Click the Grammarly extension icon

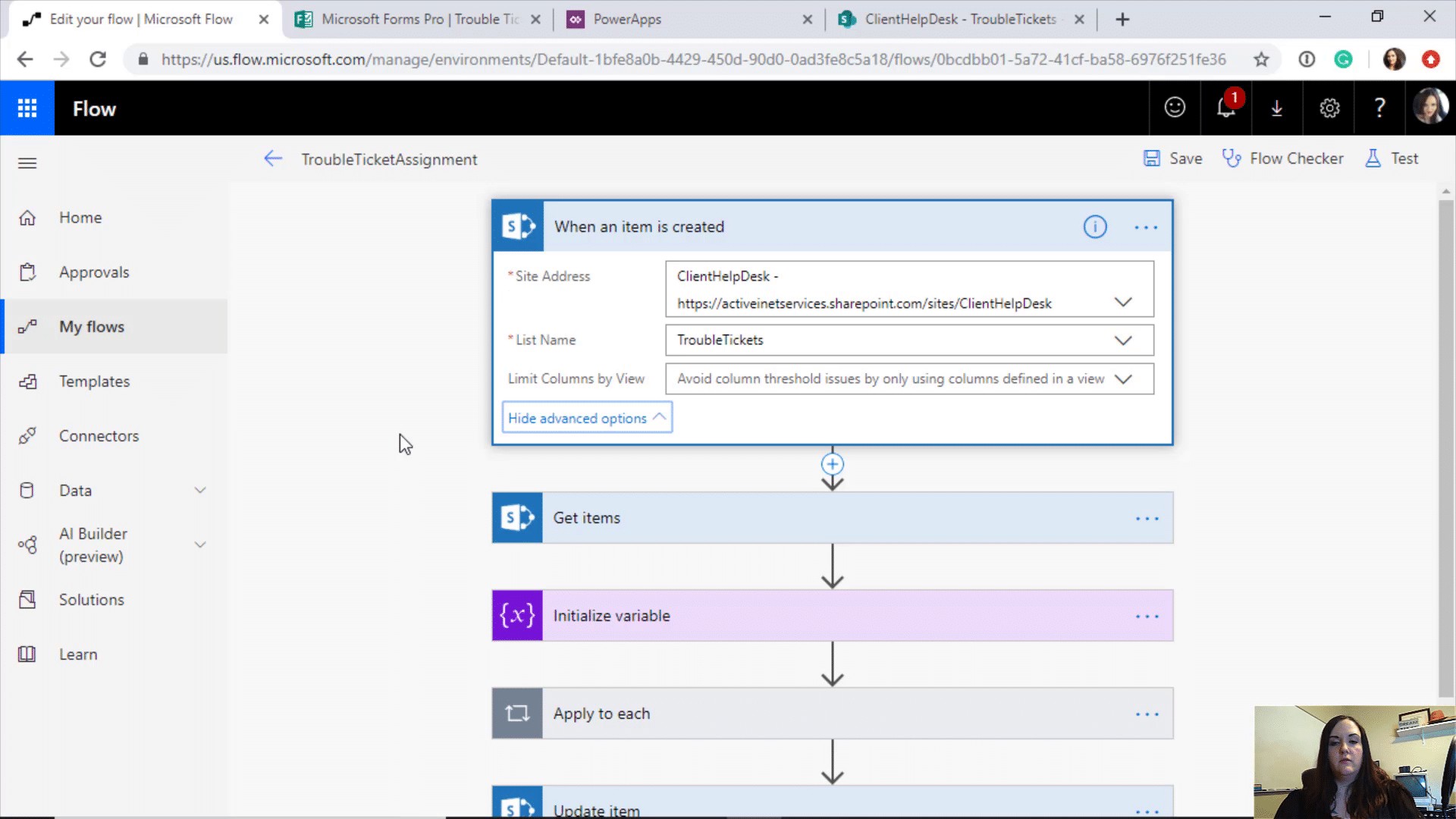[x=1343, y=59]
